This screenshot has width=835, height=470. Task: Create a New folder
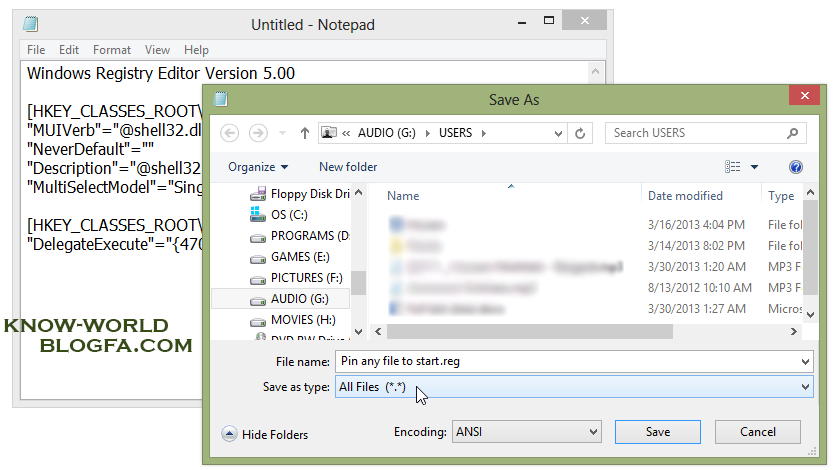point(348,167)
